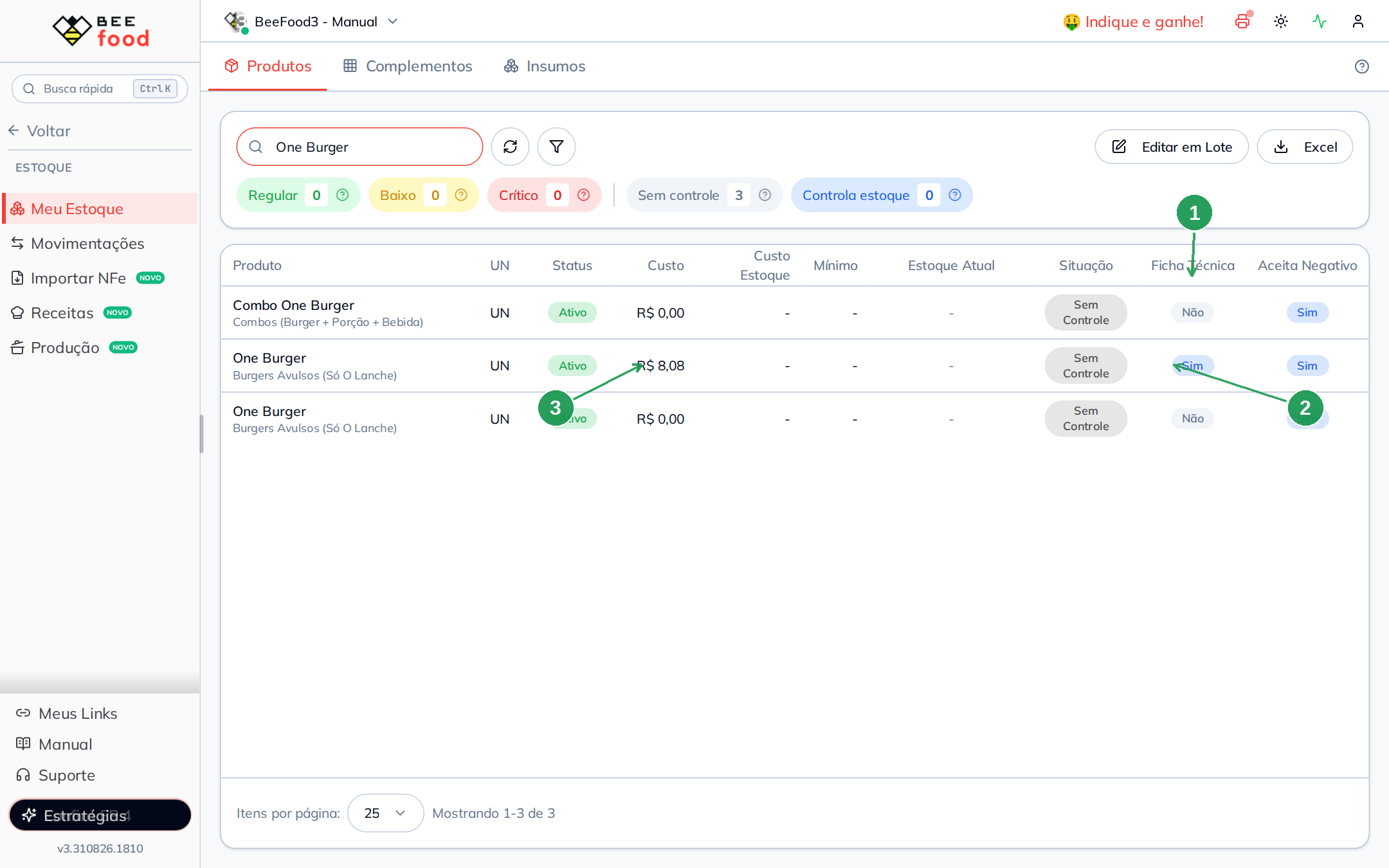Screen dimensions: 1389x868
Task: Click the BeeFood logo
Action: (100, 31)
